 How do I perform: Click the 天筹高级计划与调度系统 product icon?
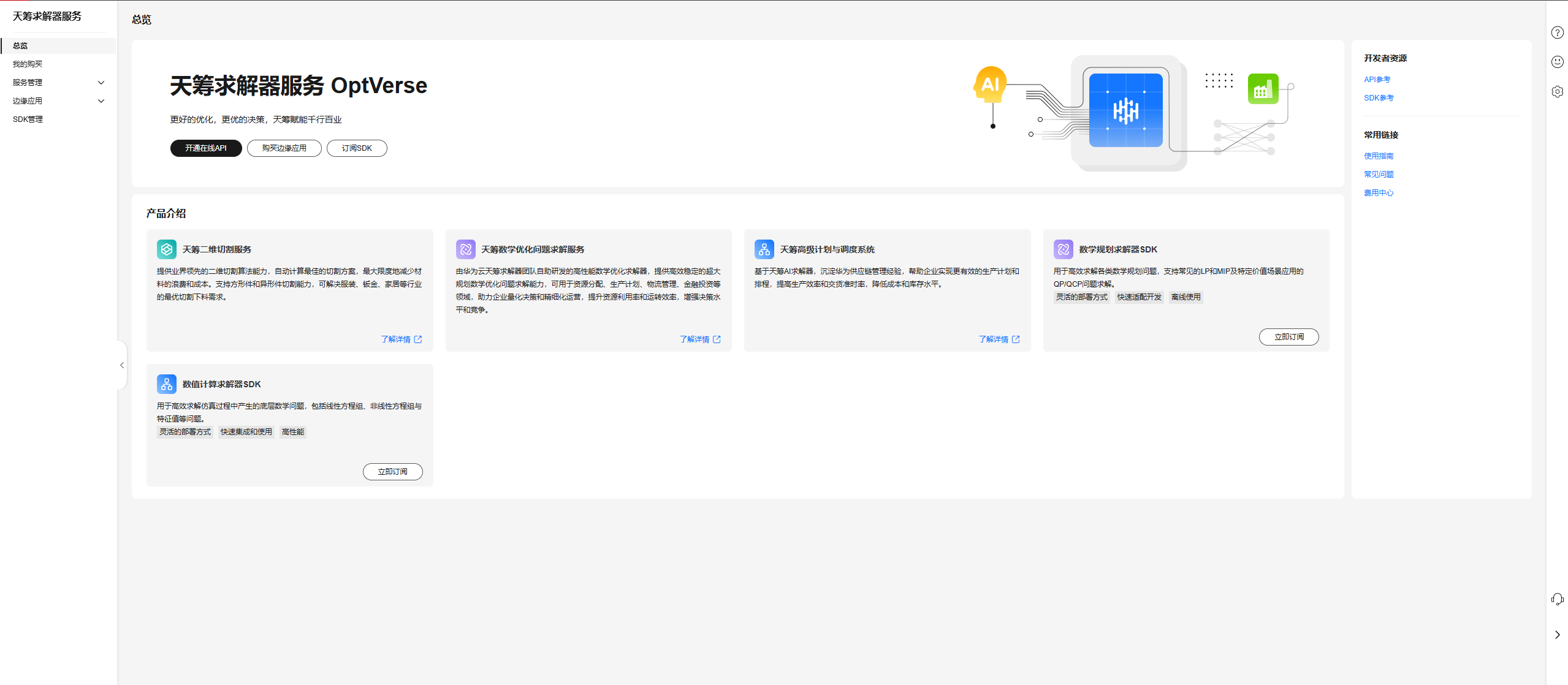pyautogui.click(x=764, y=249)
